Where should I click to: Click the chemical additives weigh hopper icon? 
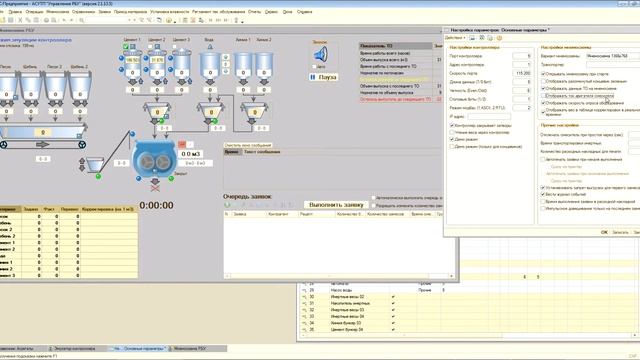click(x=254, y=111)
